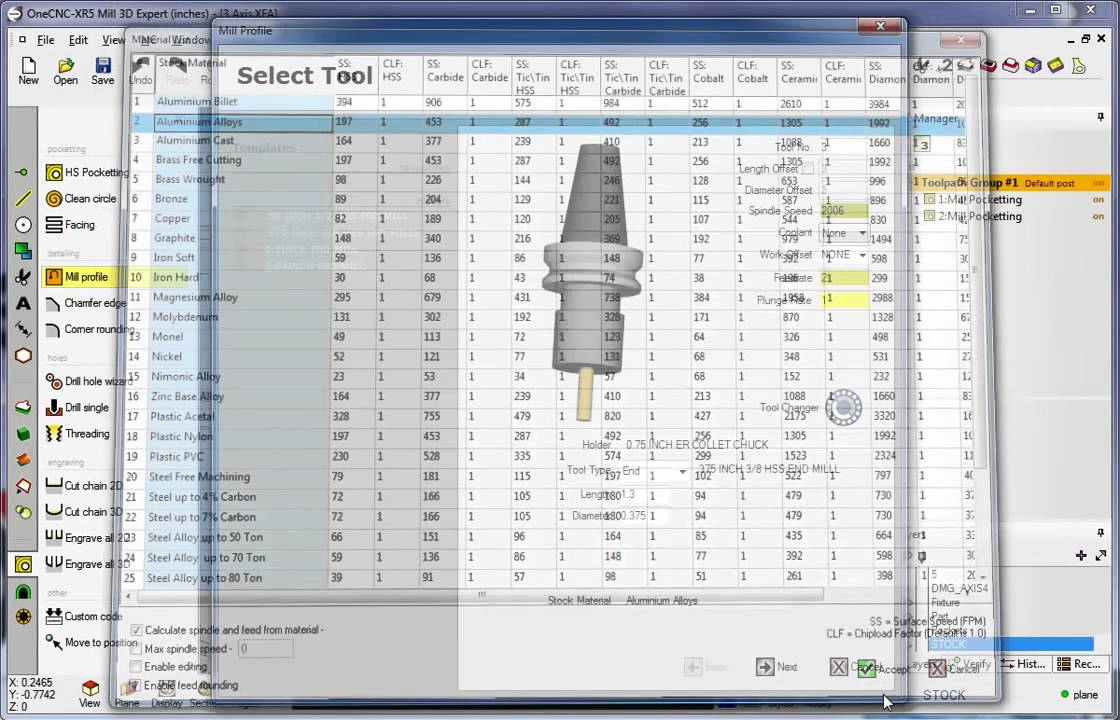Click the material table's horizontal scrollbar
Screen dimensions: 1120x720
pos(482,594)
